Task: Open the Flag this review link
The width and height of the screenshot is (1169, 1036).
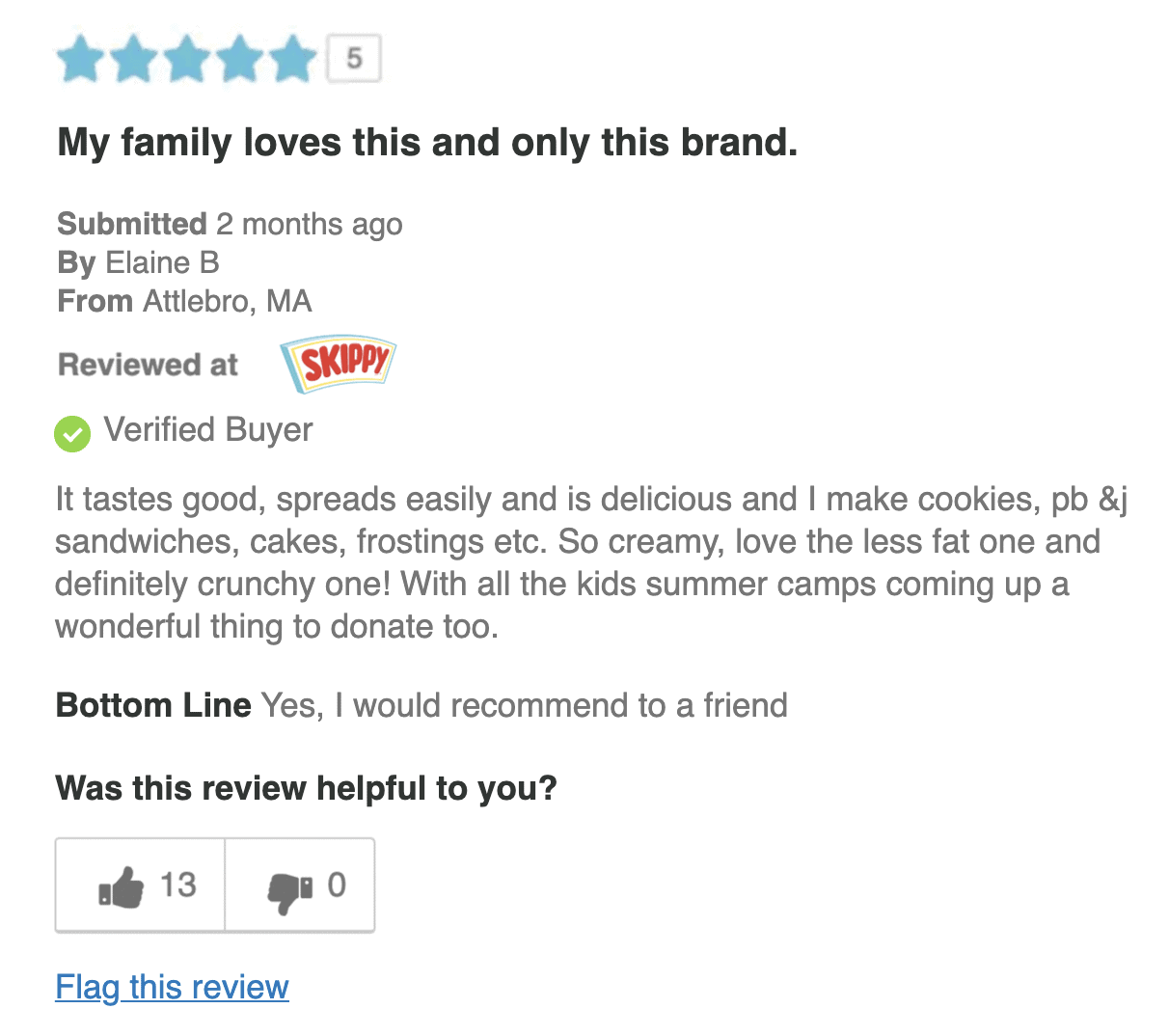Action: point(172,987)
